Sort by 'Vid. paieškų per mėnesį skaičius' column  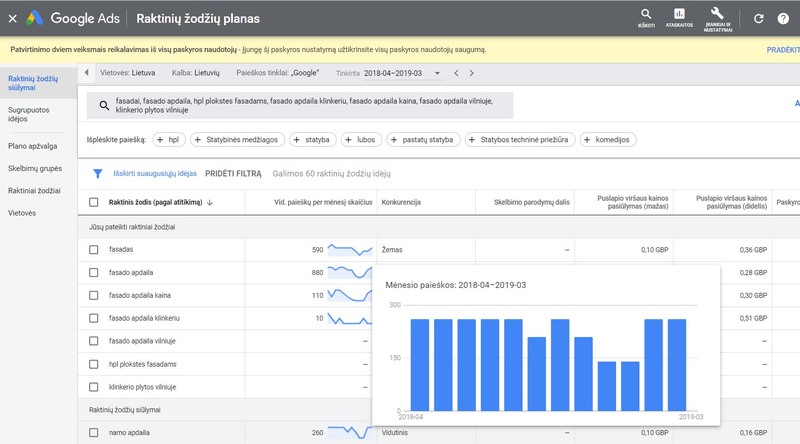pyautogui.click(x=323, y=203)
